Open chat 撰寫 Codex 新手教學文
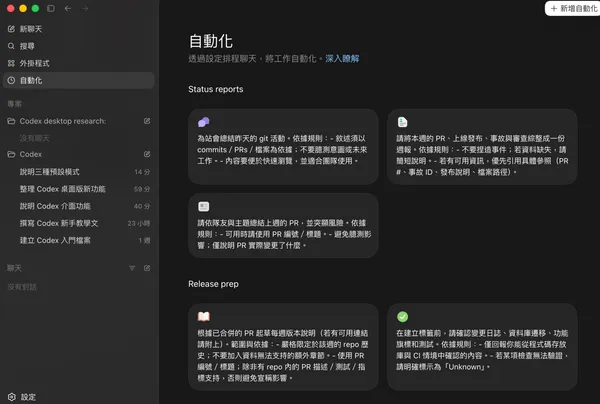The width and height of the screenshot is (600, 404). (78, 223)
